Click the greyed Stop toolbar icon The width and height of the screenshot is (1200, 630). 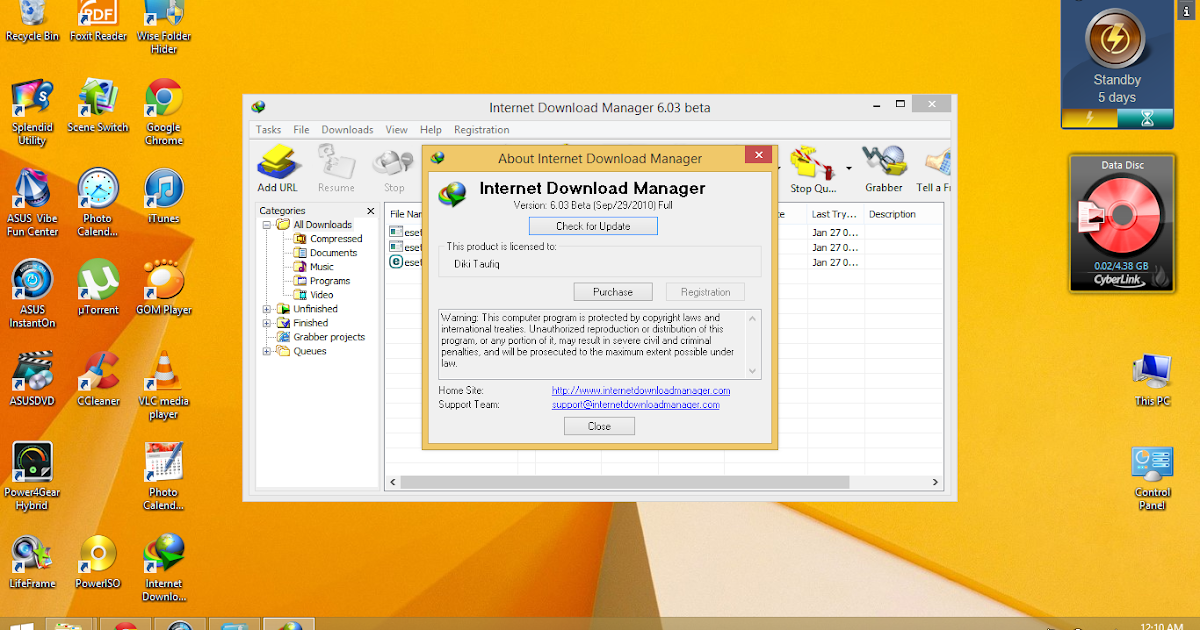coord(394,168)
